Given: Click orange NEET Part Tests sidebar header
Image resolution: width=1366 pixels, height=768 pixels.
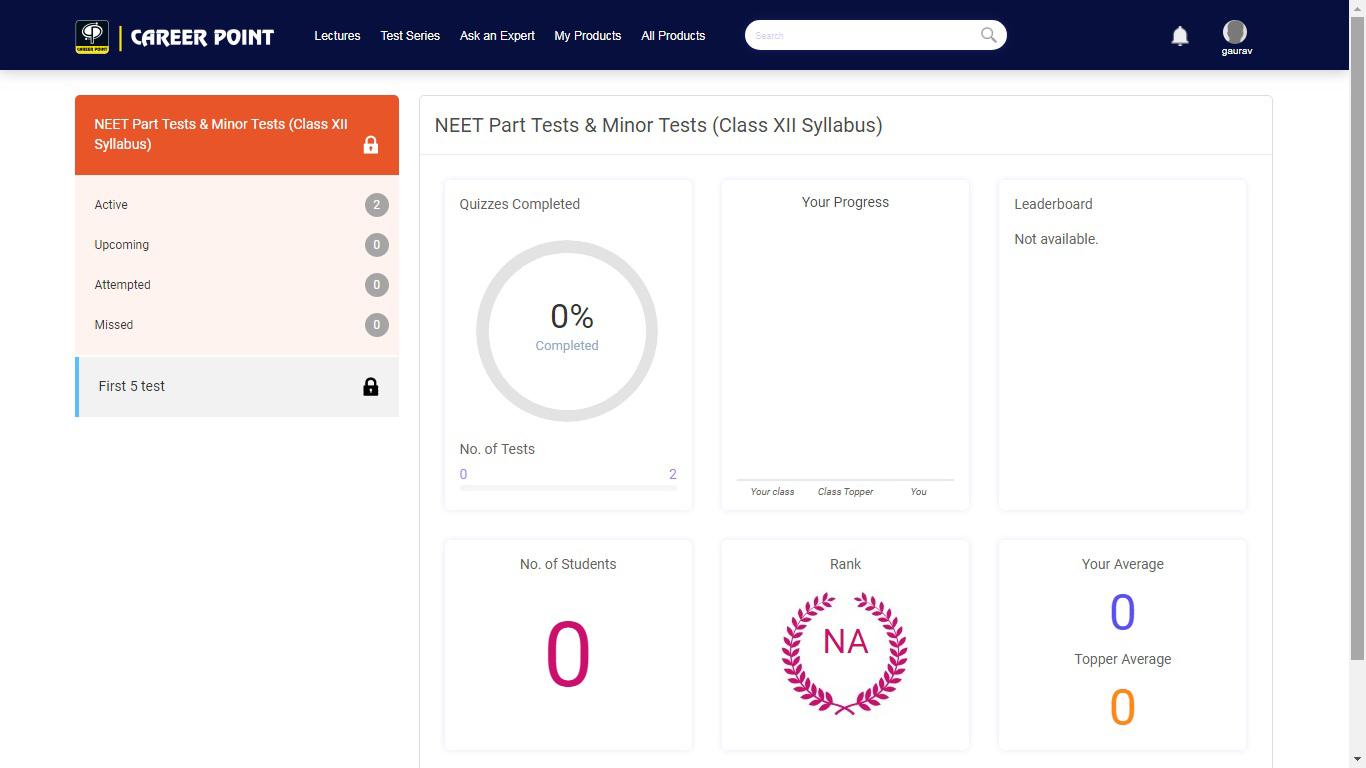Looking at the screenshot, I should pos(237,135).
